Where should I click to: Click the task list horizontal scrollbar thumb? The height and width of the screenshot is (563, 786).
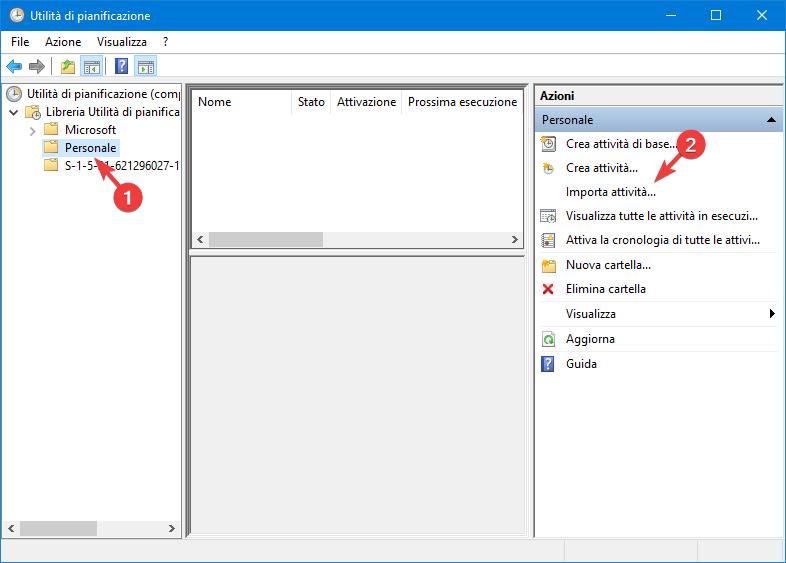tap(266, 240)
